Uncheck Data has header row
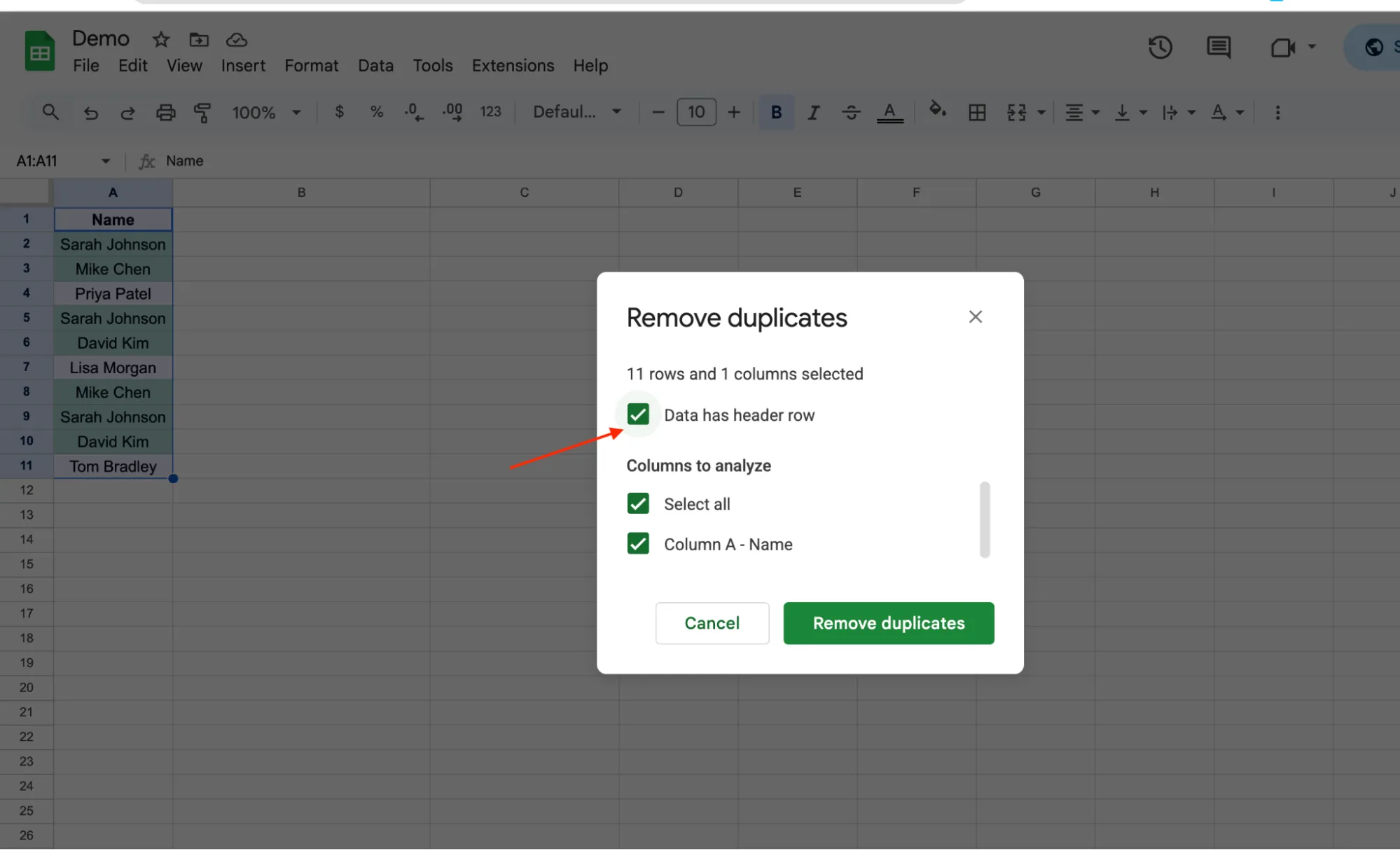Image resolution: width=1400 pixels, height=850 pixels. click(x=637, y=414)
